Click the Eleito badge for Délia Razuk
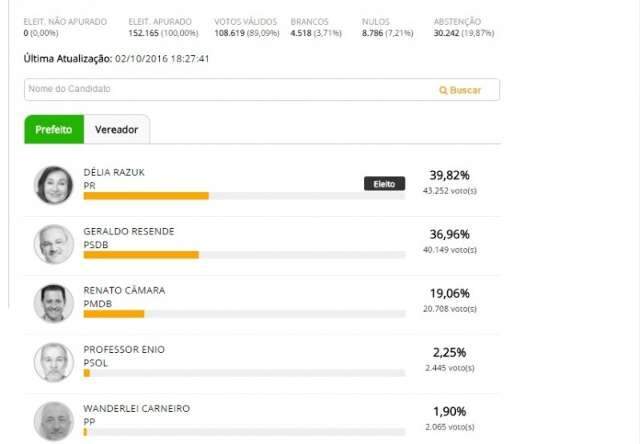Viewport: 640px width, 444px height. tap(384, 184)
